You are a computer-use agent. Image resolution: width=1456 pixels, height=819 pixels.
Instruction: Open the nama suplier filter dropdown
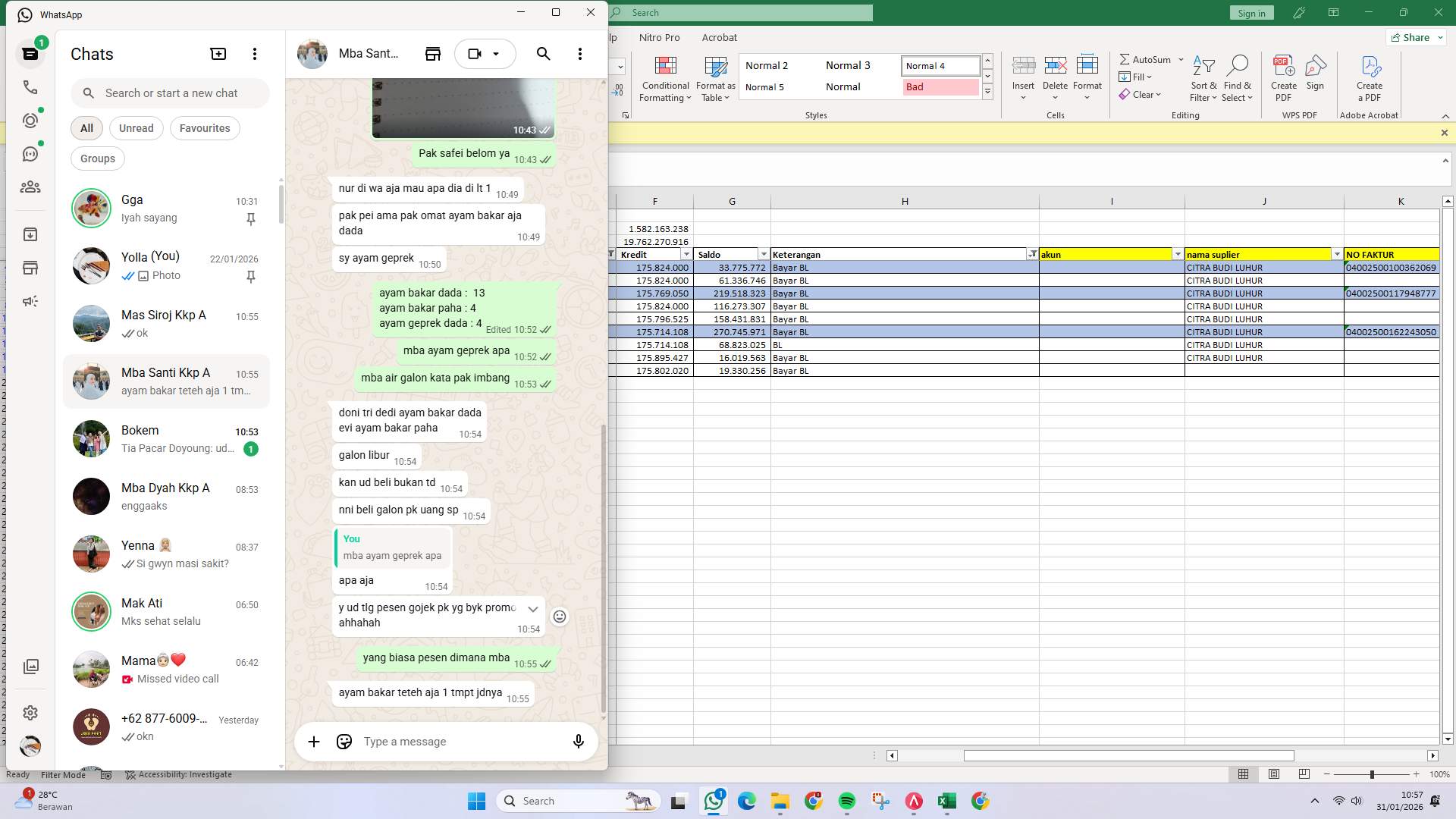[1337, 254]
